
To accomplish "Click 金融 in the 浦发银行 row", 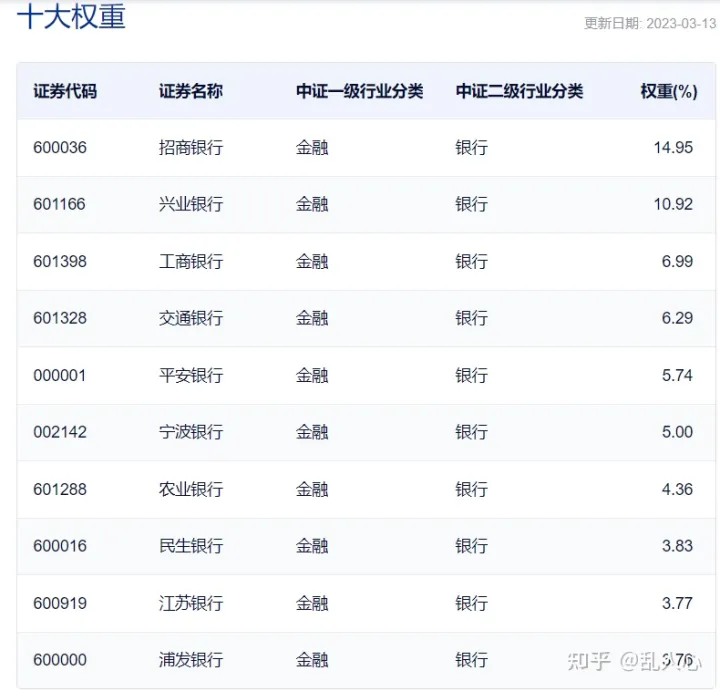I will point(312,660).
